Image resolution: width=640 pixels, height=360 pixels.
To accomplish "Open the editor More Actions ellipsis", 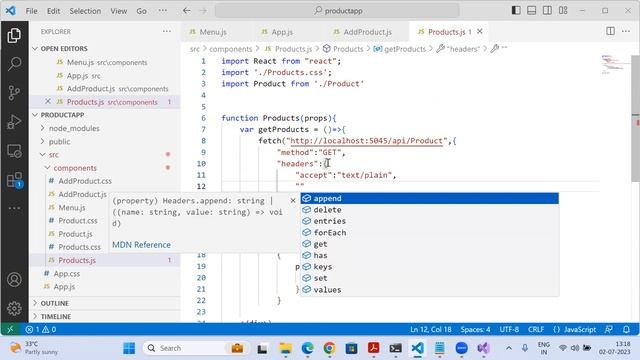I will [x=626, y=31].
